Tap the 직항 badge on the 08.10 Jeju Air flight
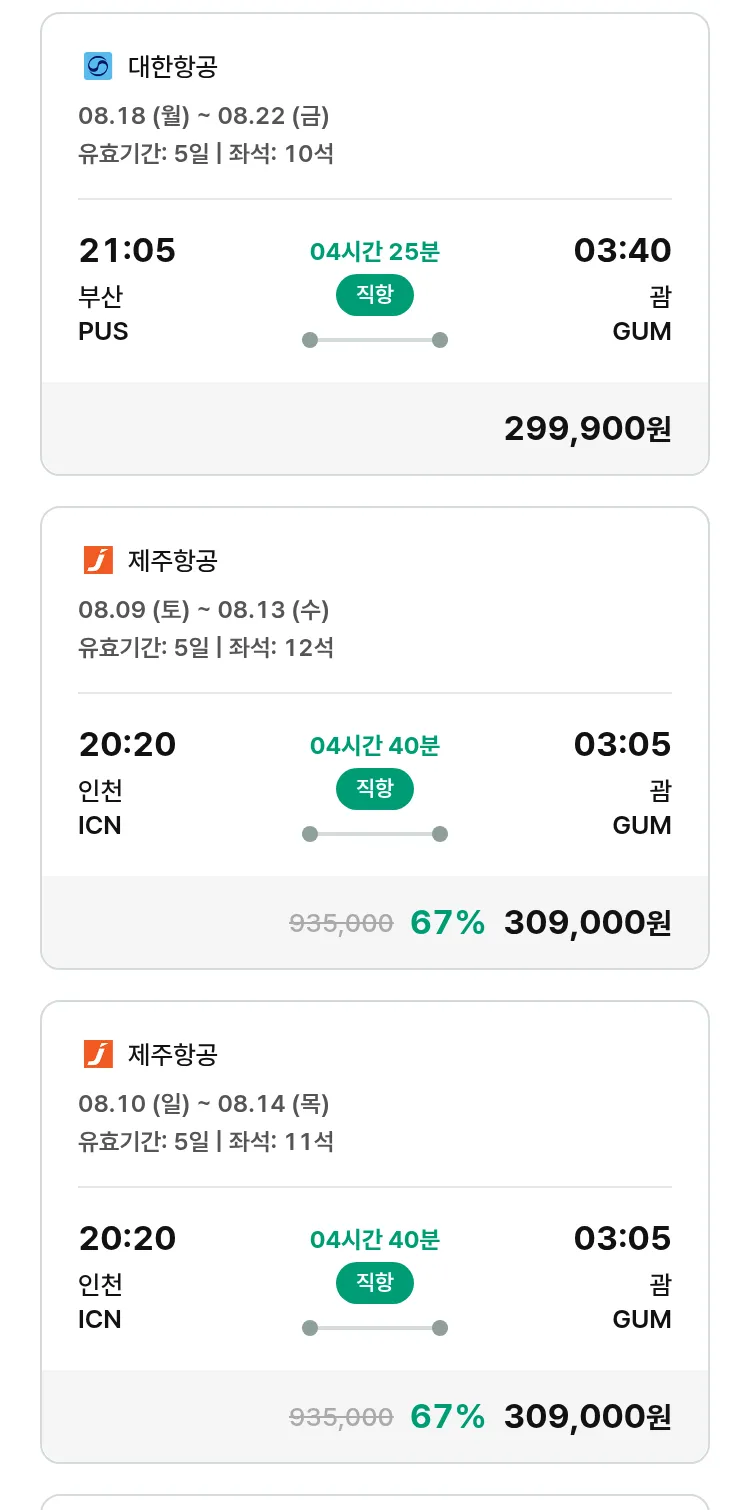Screen dimensions: 750x1510 (375, 1283)
